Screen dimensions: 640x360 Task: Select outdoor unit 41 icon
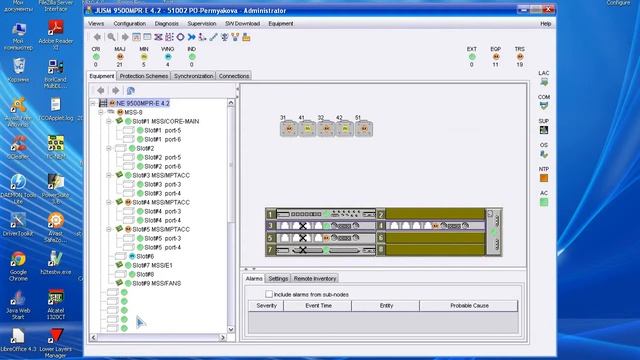tap(307, 128)
